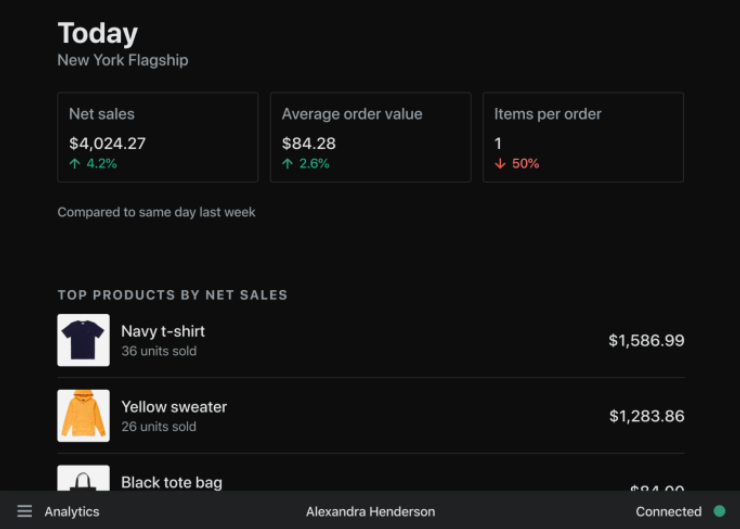740x529 pixels.
Task: Click the Average order value up arrow
Action: [287, 163]
